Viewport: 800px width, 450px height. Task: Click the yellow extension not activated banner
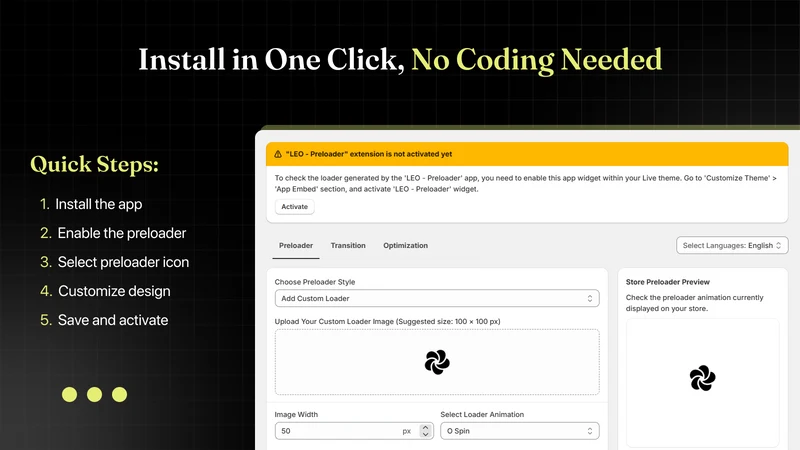pyautogui.click(x=527, y=154)
